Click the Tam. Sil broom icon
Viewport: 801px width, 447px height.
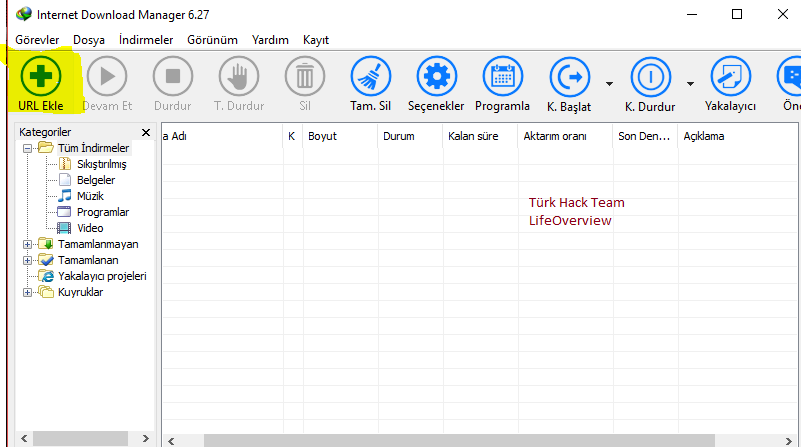(x=370, y=77)
